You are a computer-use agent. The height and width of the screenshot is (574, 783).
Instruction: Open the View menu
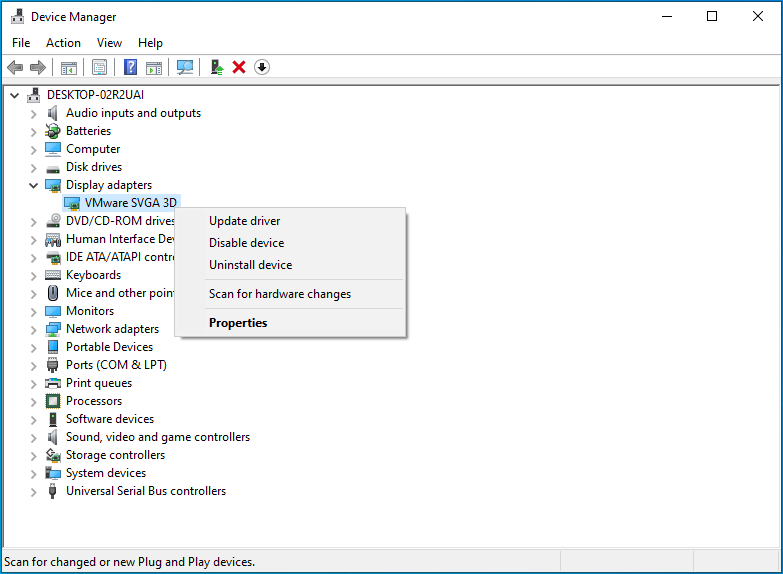(x=109, y=43)
